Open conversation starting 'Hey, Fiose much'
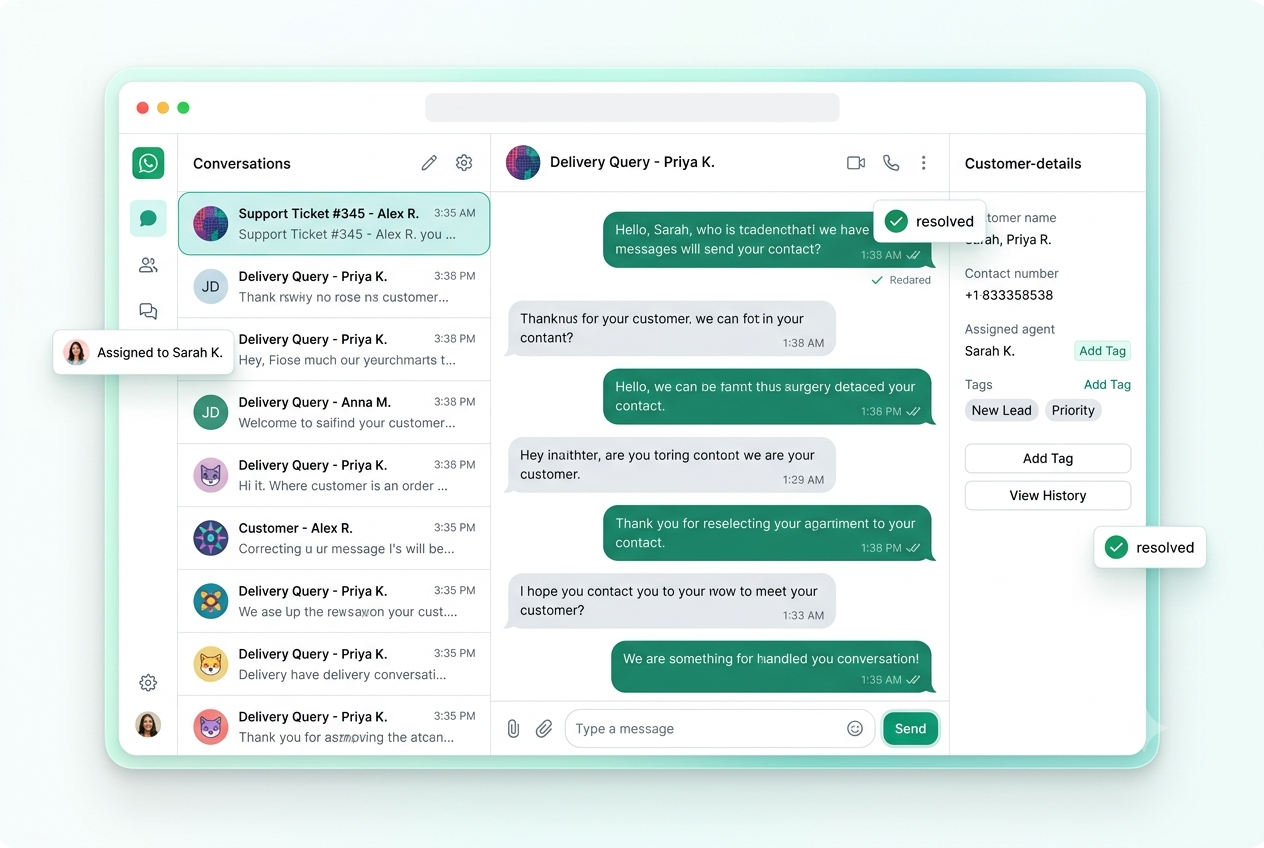This screenshot has width=1264, height=848. tap(334, 350)
